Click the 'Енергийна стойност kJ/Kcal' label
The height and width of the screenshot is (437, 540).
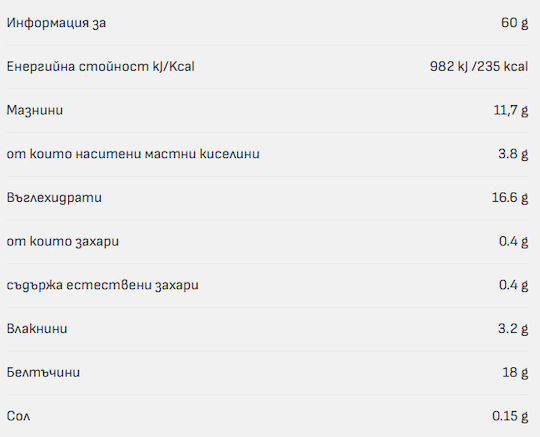101,66
